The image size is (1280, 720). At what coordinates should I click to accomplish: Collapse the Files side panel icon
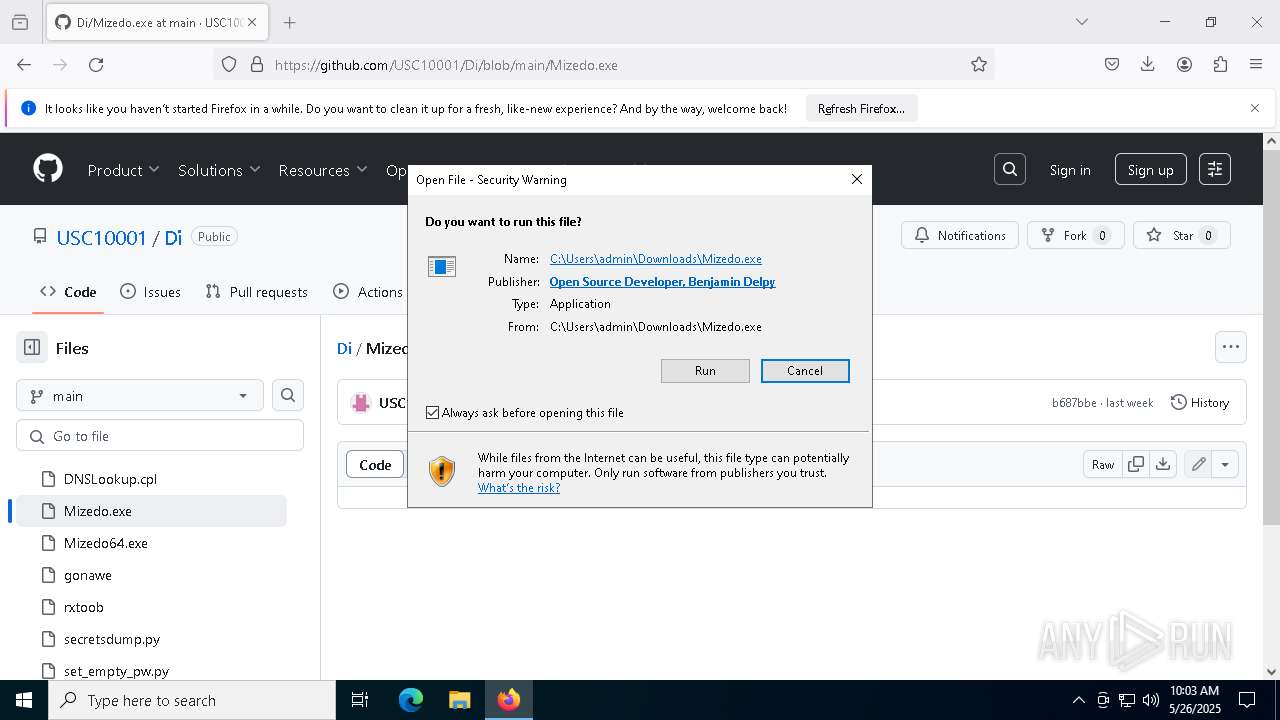(x=32, y=348)
